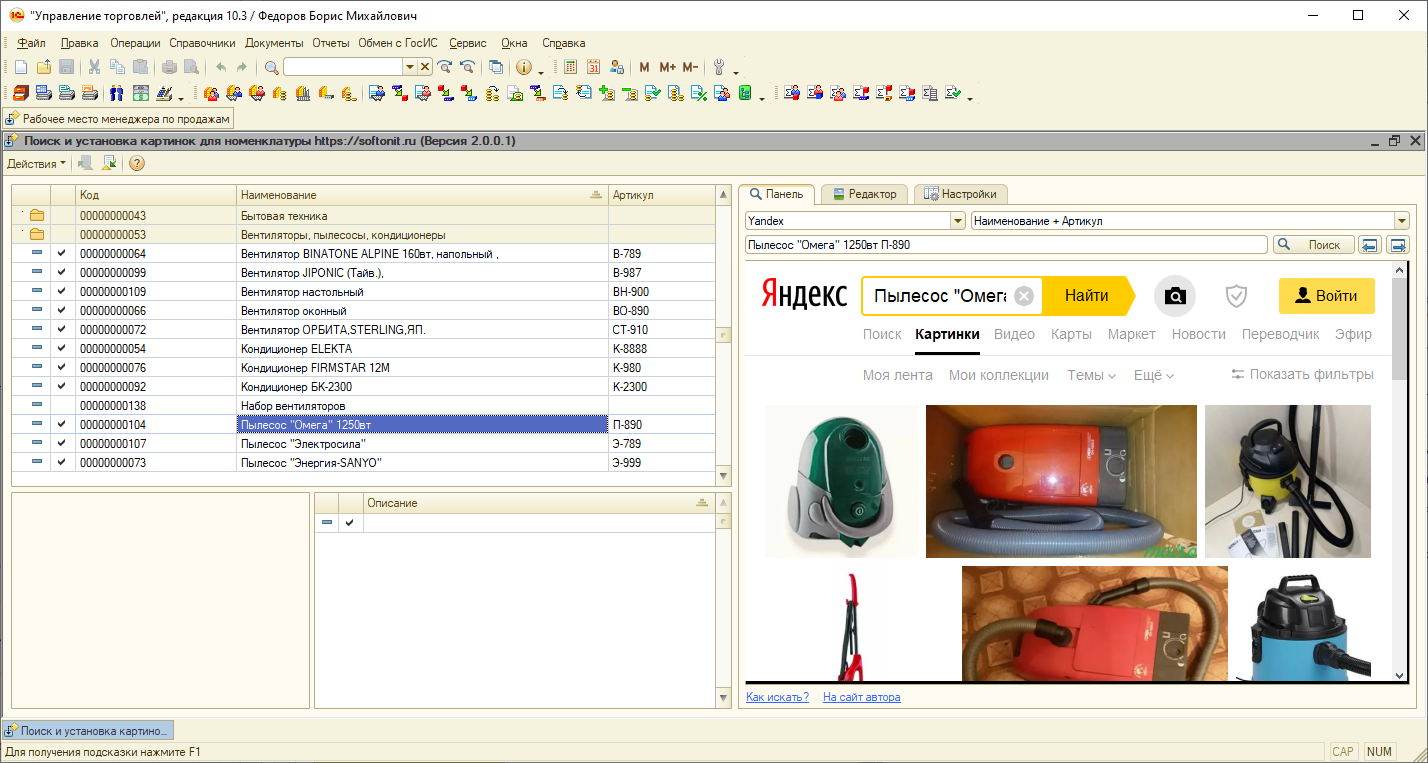Viewport: 1428px width, 763px height.
Task: Open the Справочники menu
Action: coord(202,43)
